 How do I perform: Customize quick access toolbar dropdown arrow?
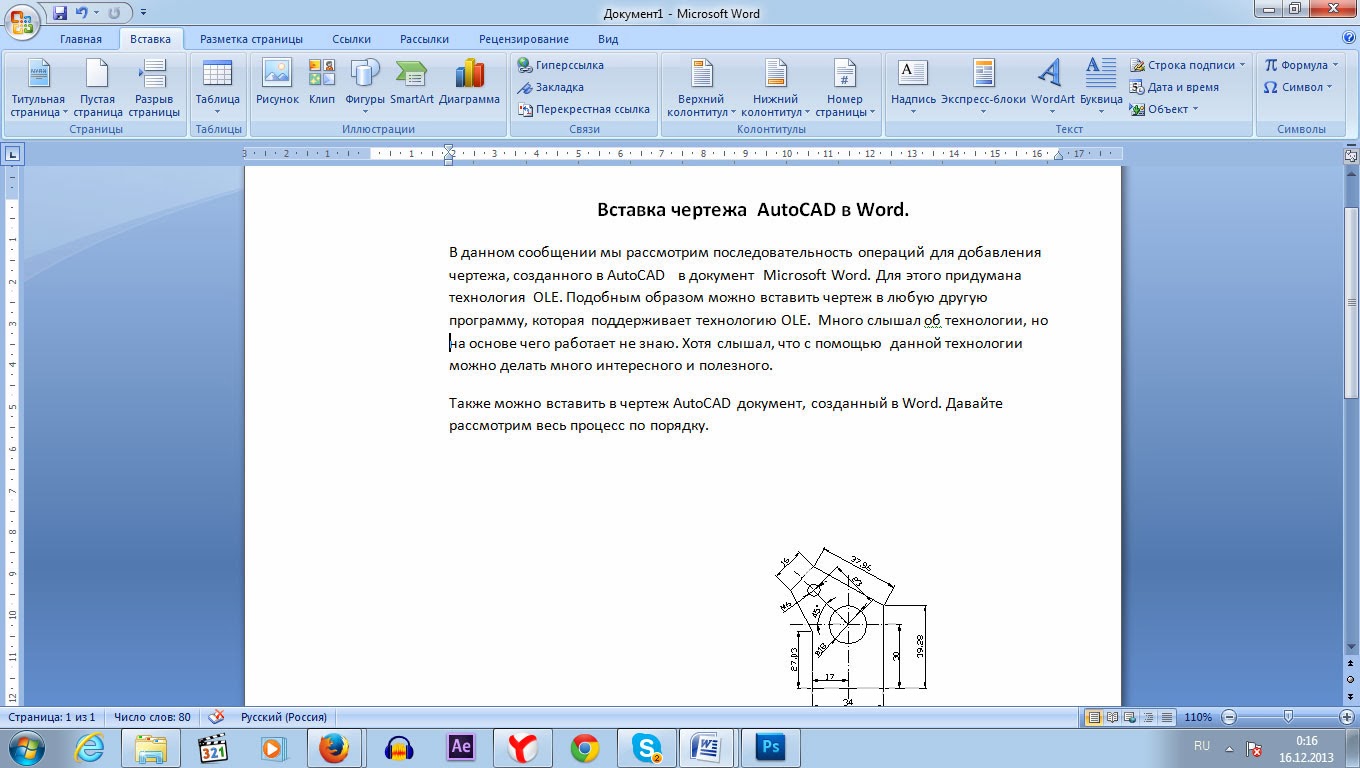pos(143,14)
